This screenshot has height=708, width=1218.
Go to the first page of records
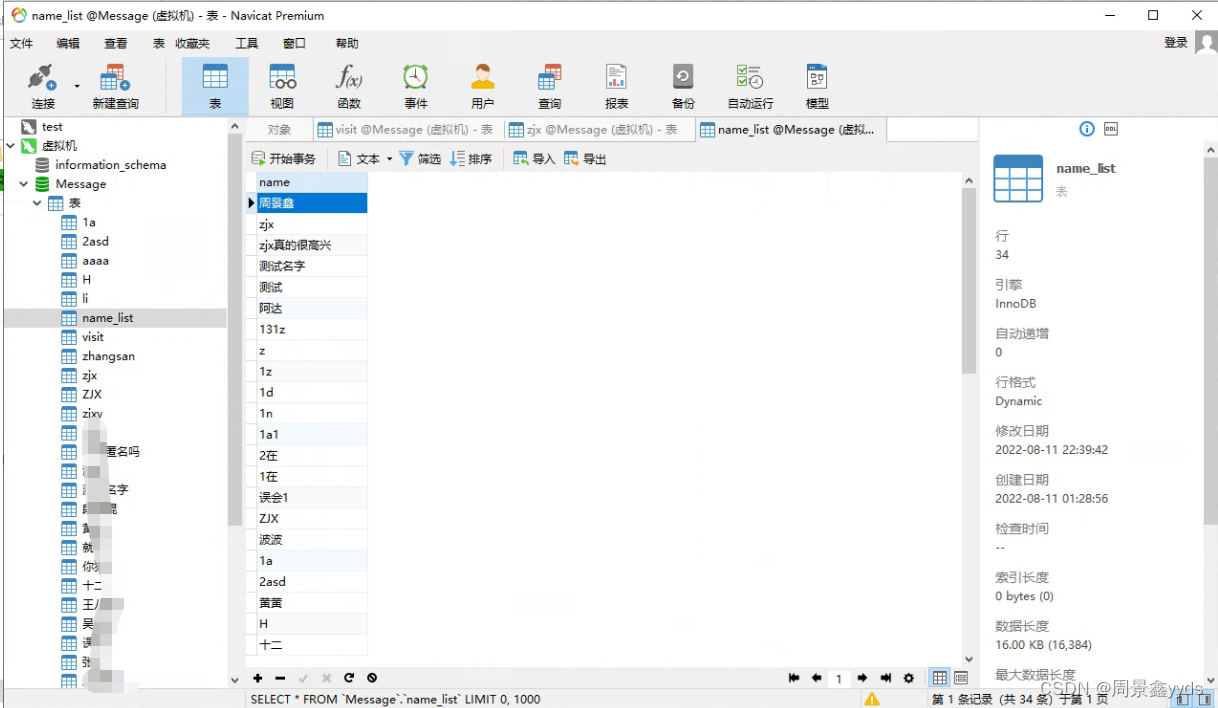(x=794, y=678)
